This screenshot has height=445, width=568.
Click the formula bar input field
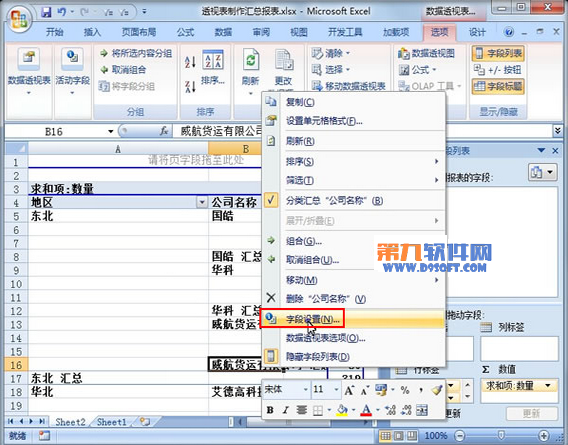pos(362,131)
